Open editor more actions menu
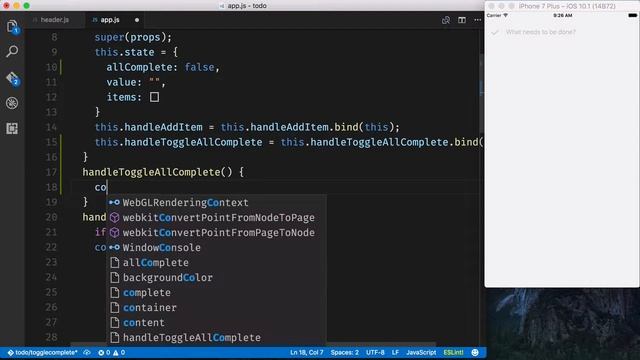 click(478, 20)
